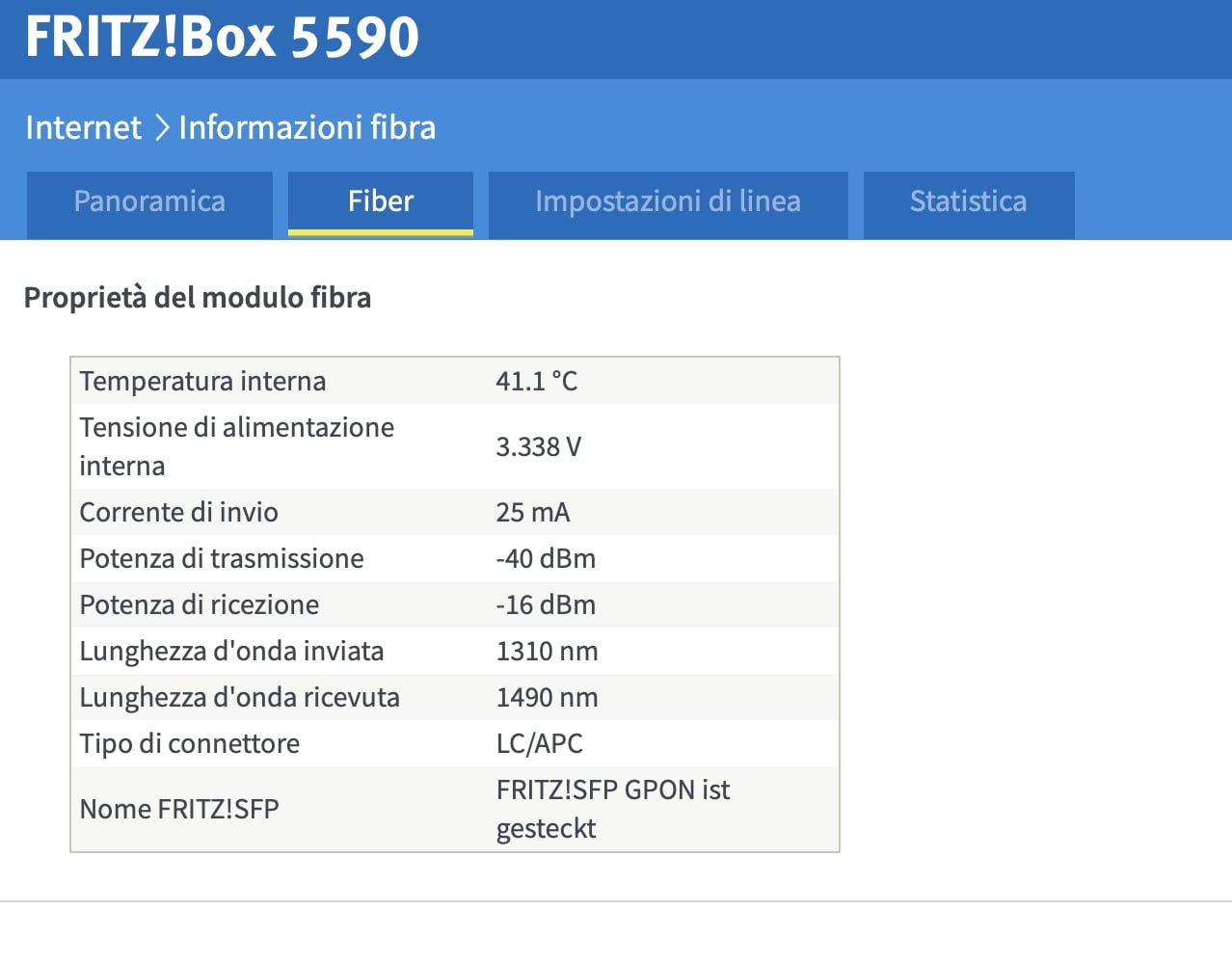Screen dimensions: 1232x964
Task: Click the Informazioni fibra breadcrumb
Action: 308,127
